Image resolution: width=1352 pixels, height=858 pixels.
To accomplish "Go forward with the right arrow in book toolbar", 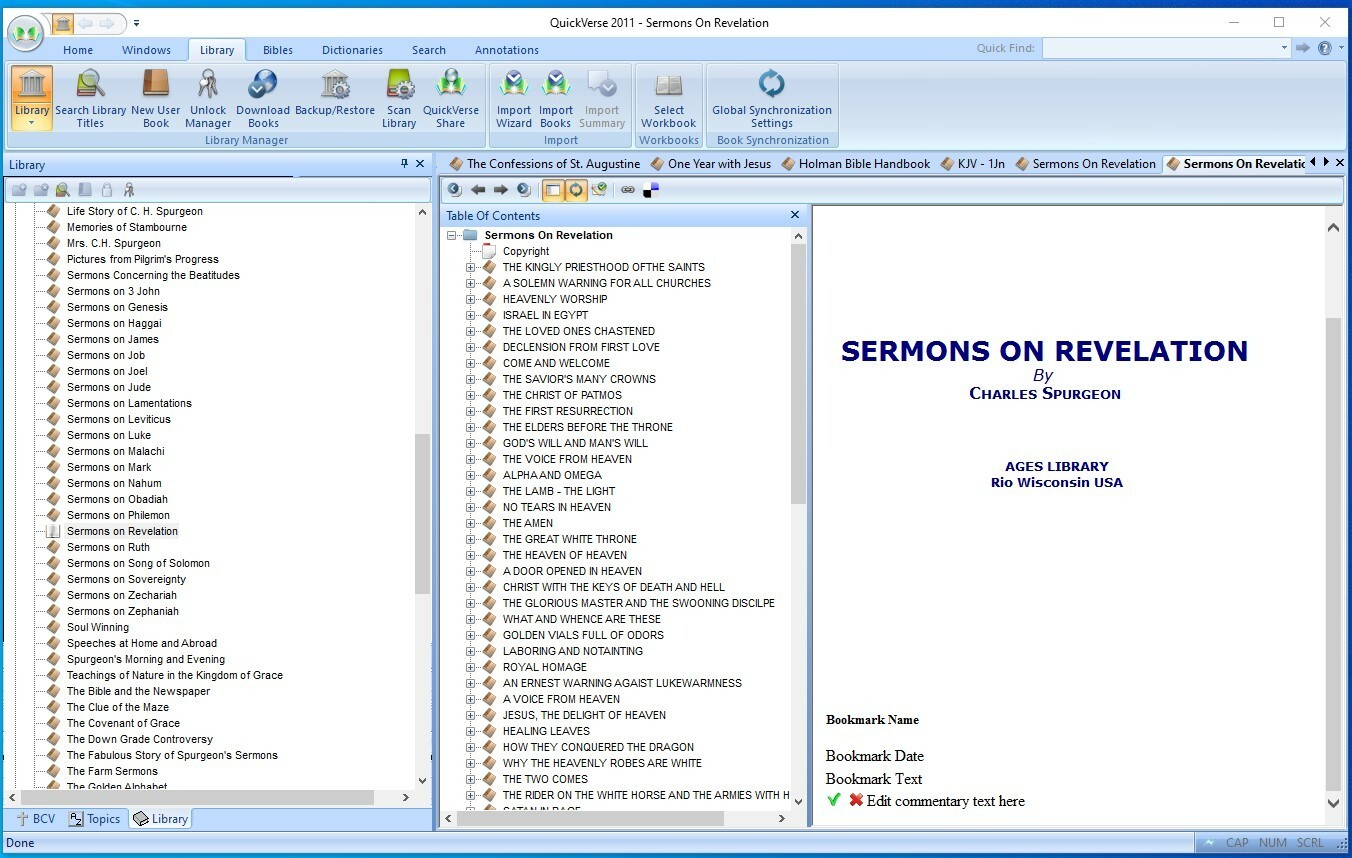I will pyautogui.click(x=501, y=189).
